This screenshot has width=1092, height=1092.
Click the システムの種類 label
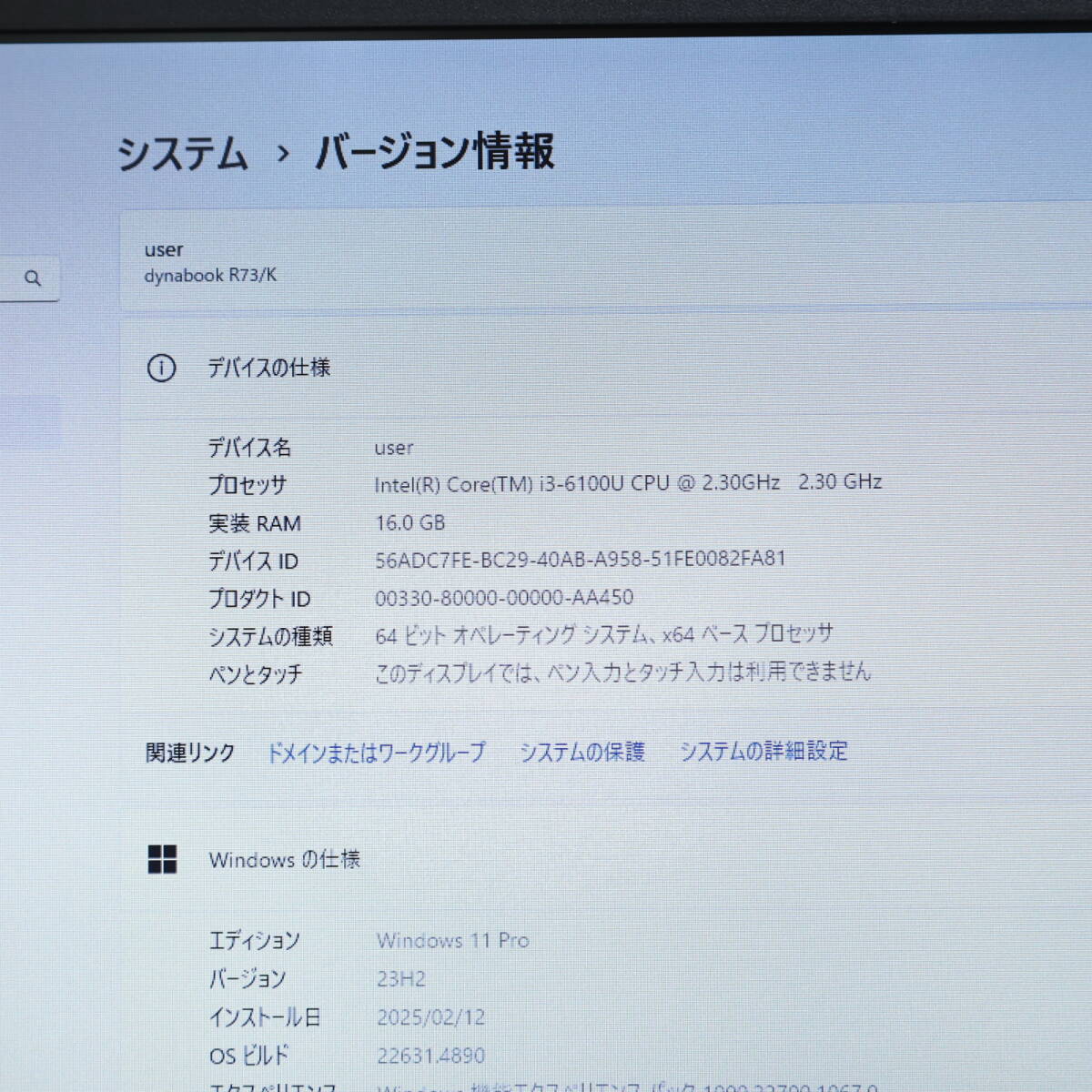(270, 636)
